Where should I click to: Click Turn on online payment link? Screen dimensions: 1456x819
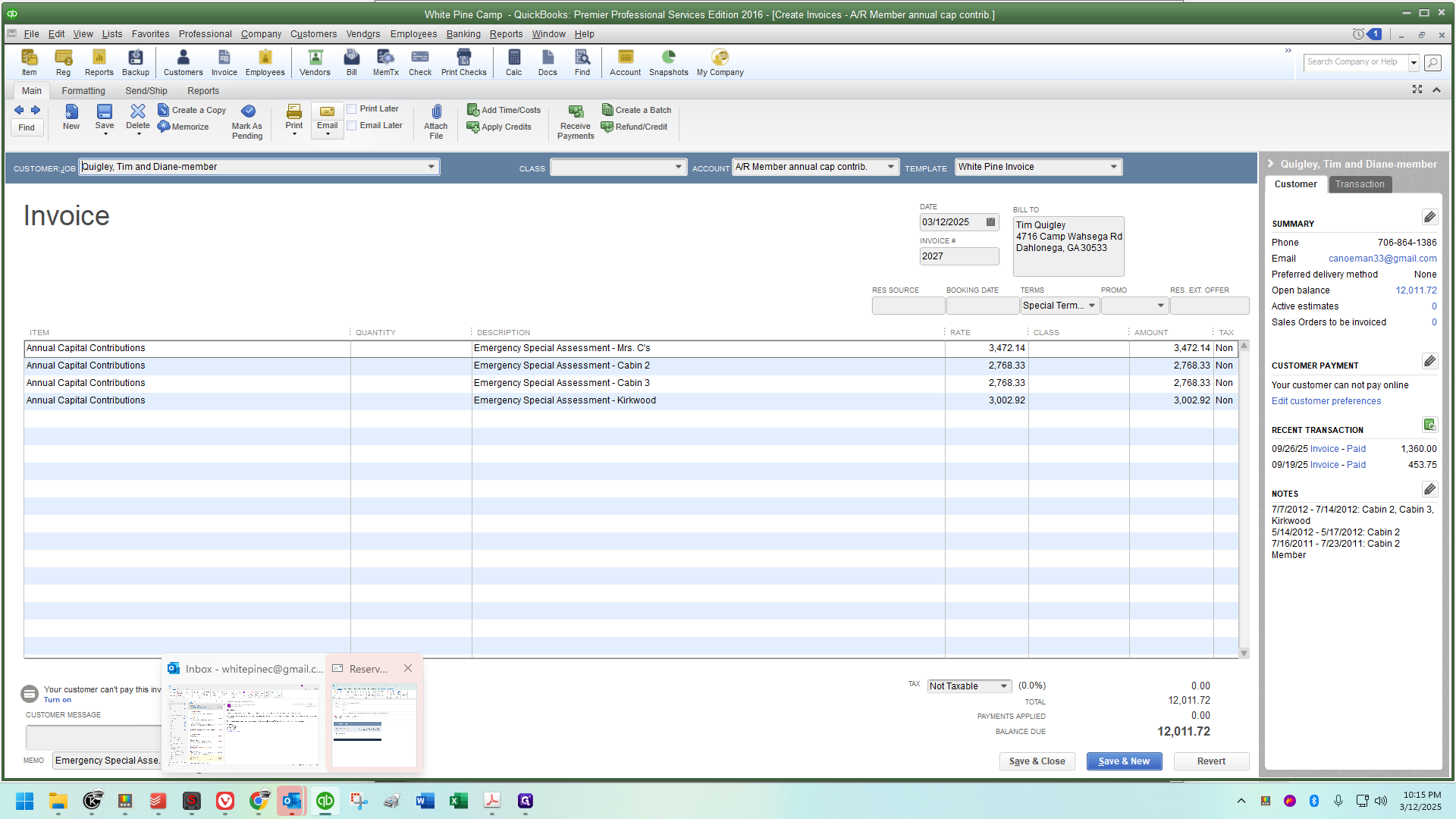tap(57, 700)
